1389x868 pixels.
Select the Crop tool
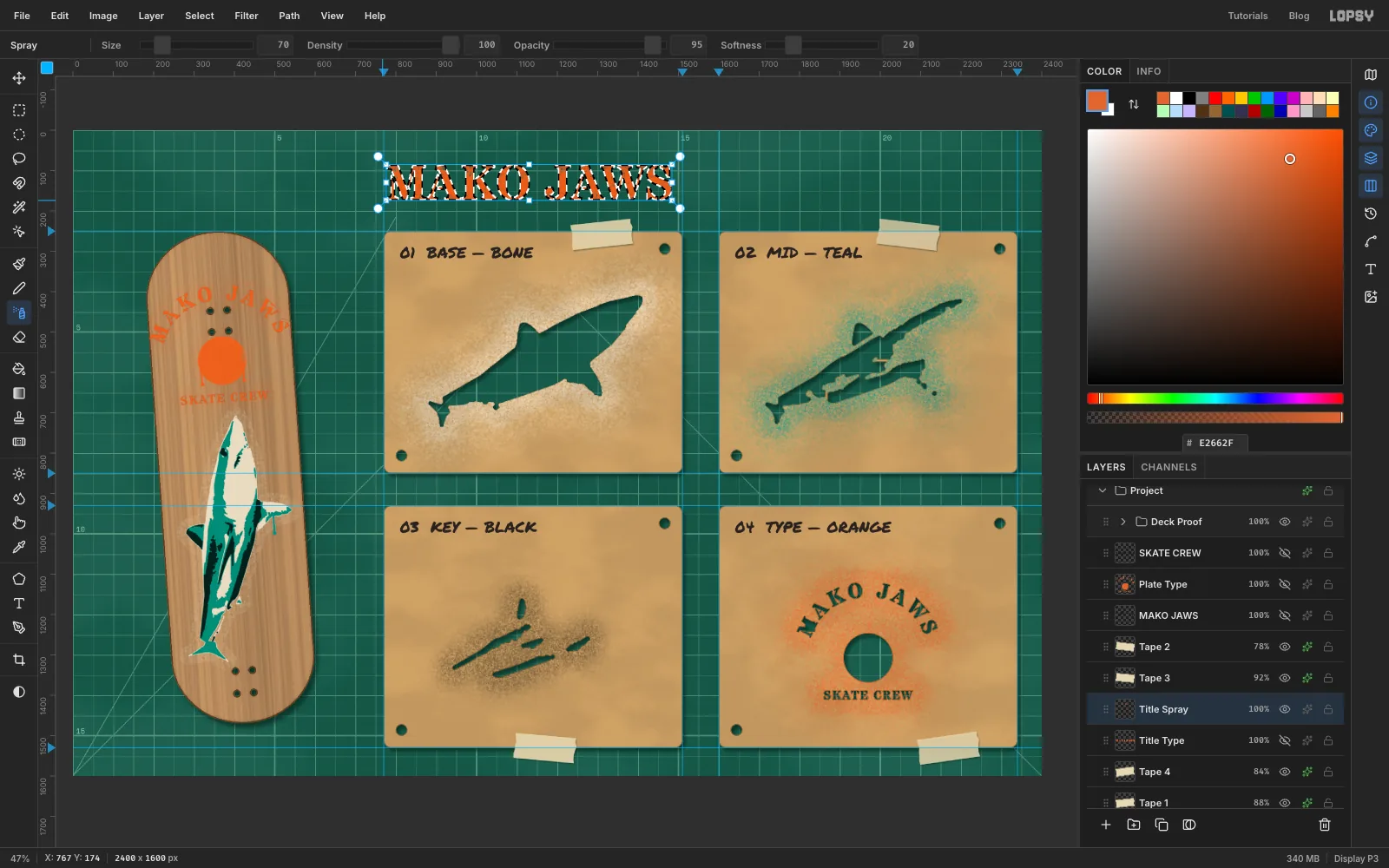(x=19, y=660)
